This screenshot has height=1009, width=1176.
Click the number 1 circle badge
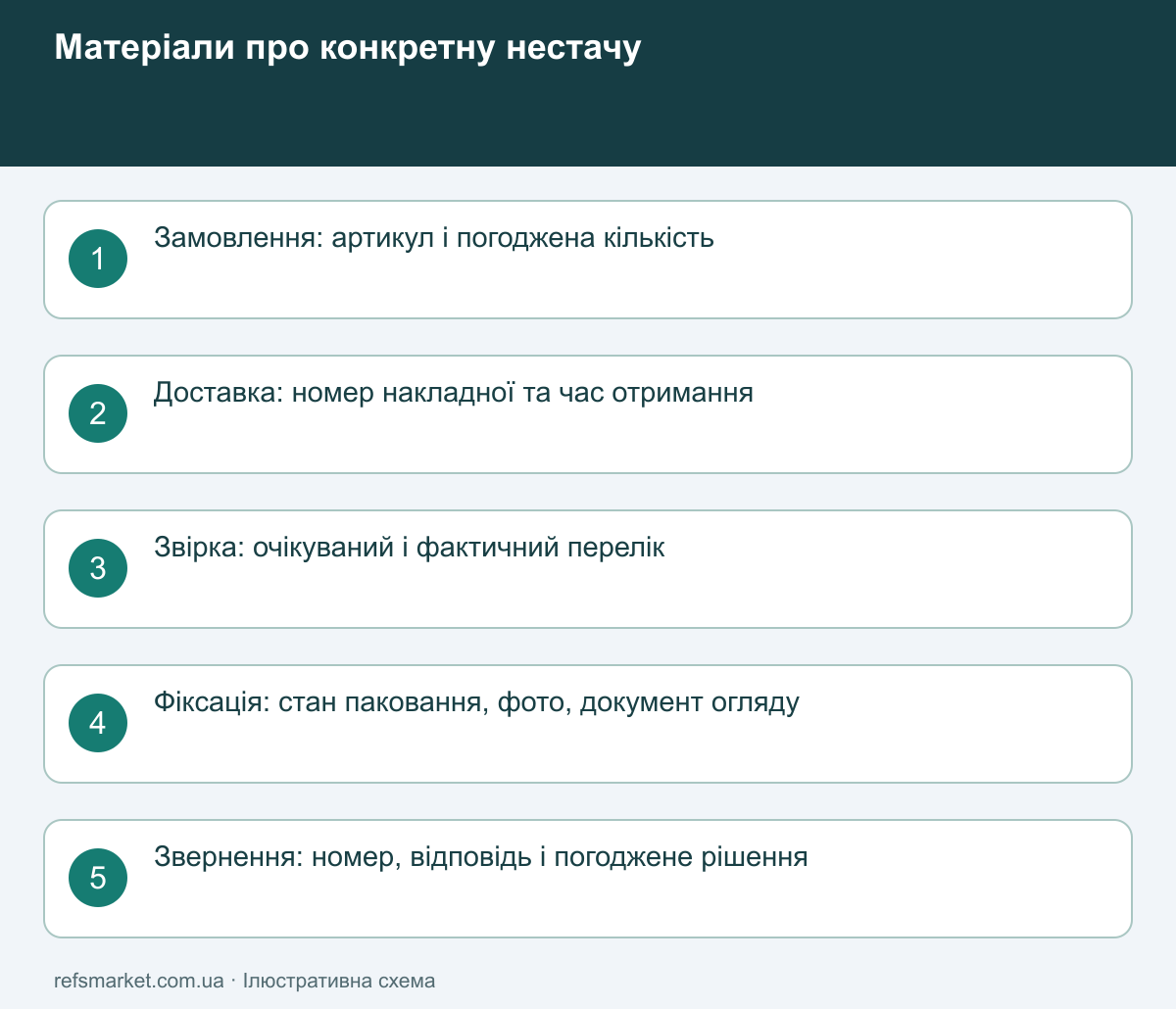tap(98, 259)
